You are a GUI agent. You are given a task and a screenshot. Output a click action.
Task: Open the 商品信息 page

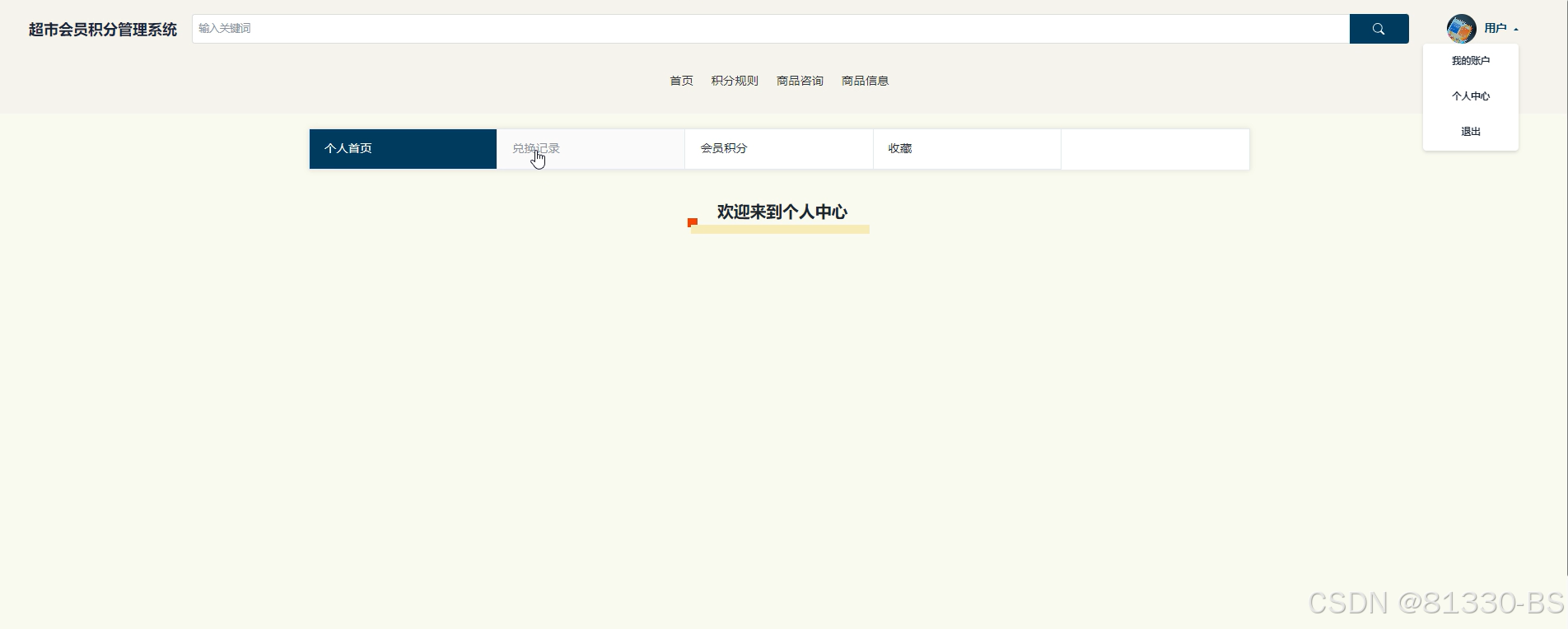point(865,81)
